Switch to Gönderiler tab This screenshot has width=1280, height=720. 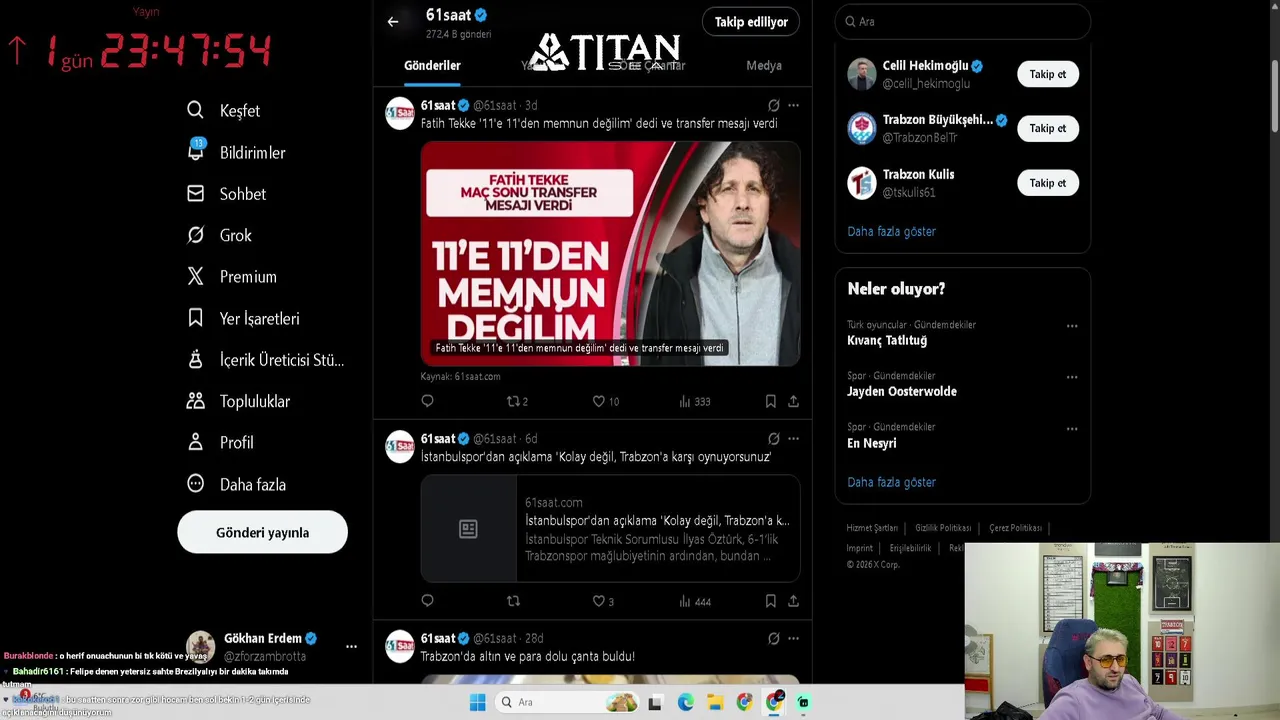point(432,66)
